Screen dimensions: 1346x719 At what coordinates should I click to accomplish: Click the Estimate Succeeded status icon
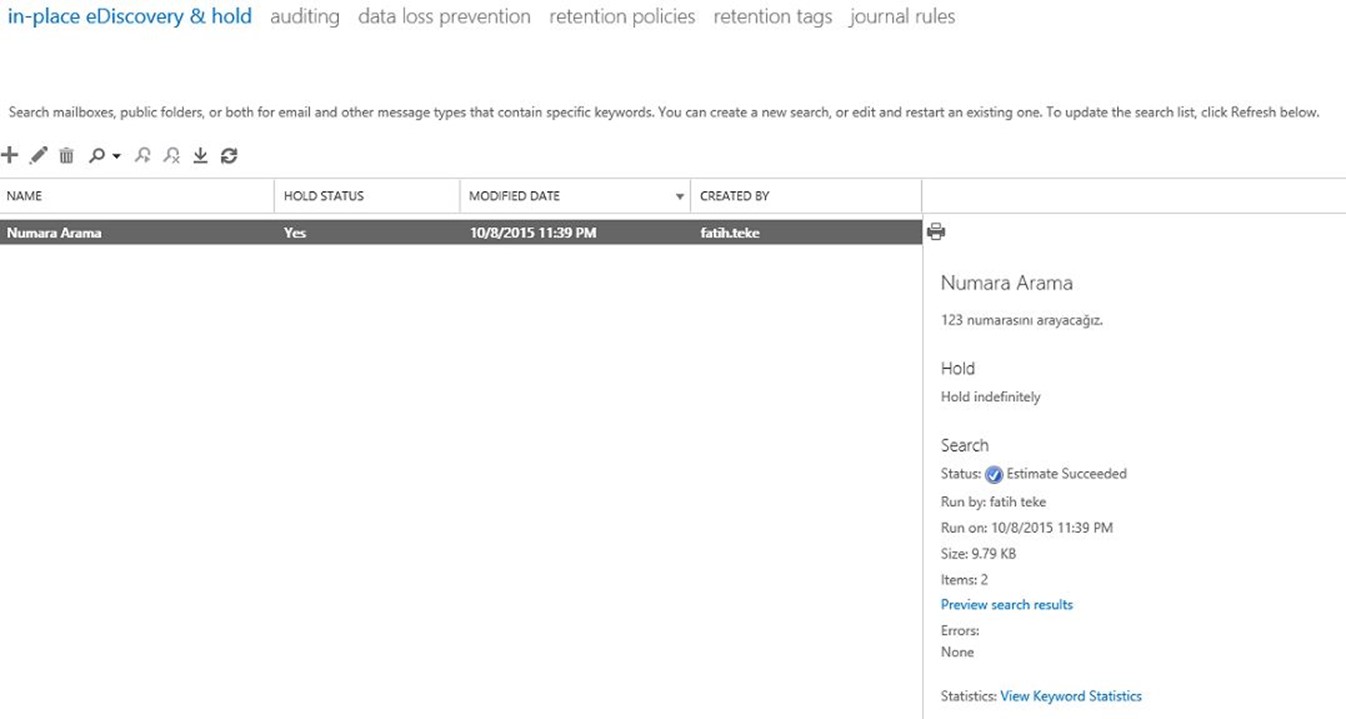[994, 475]
